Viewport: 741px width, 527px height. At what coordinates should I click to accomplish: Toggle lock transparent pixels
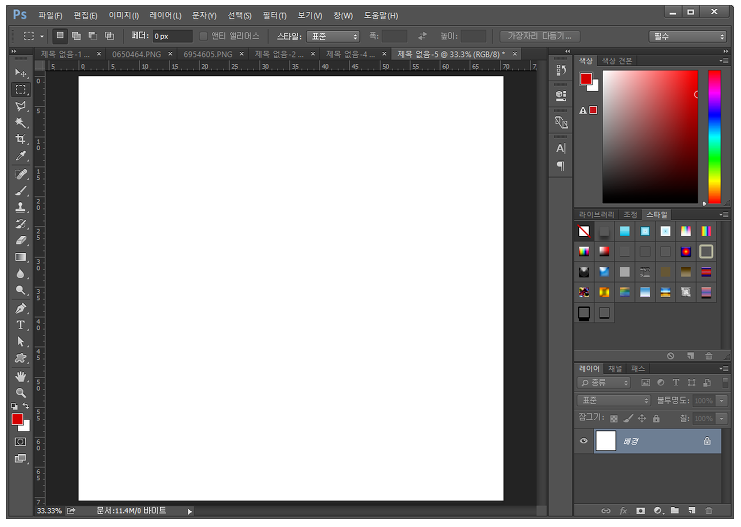613,418
